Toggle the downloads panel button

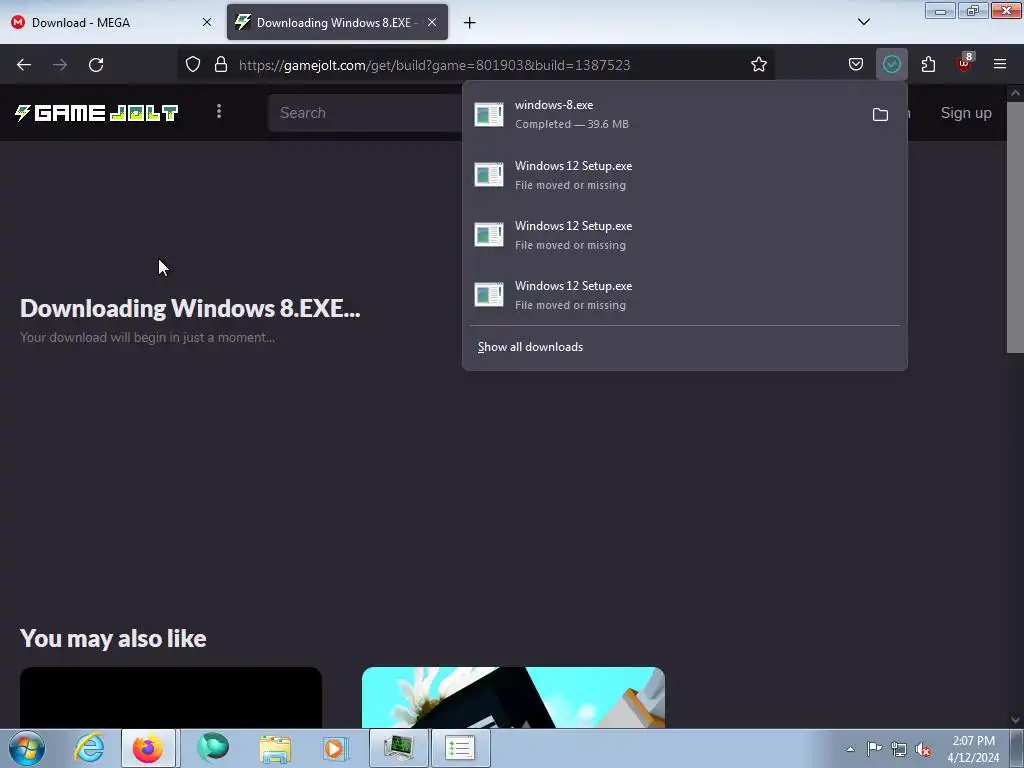tap(891, 64)
